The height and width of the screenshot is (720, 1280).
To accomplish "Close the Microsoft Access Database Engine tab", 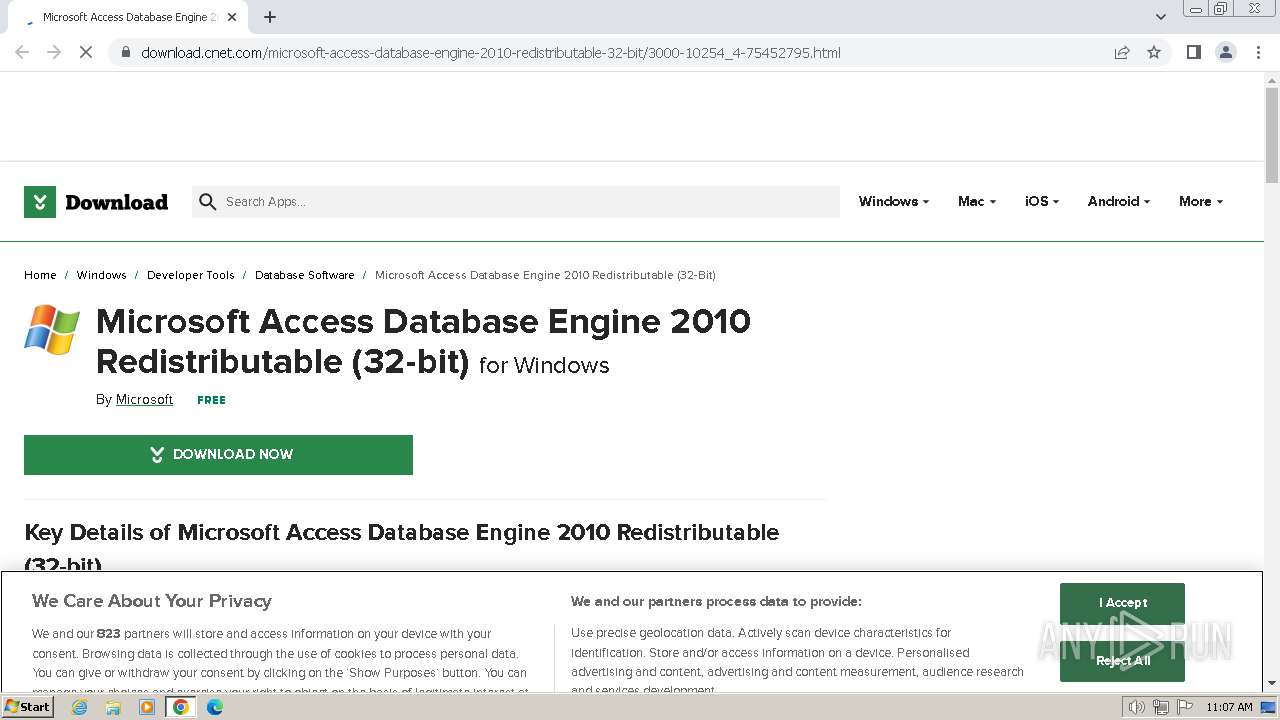I will coord(233,17).
